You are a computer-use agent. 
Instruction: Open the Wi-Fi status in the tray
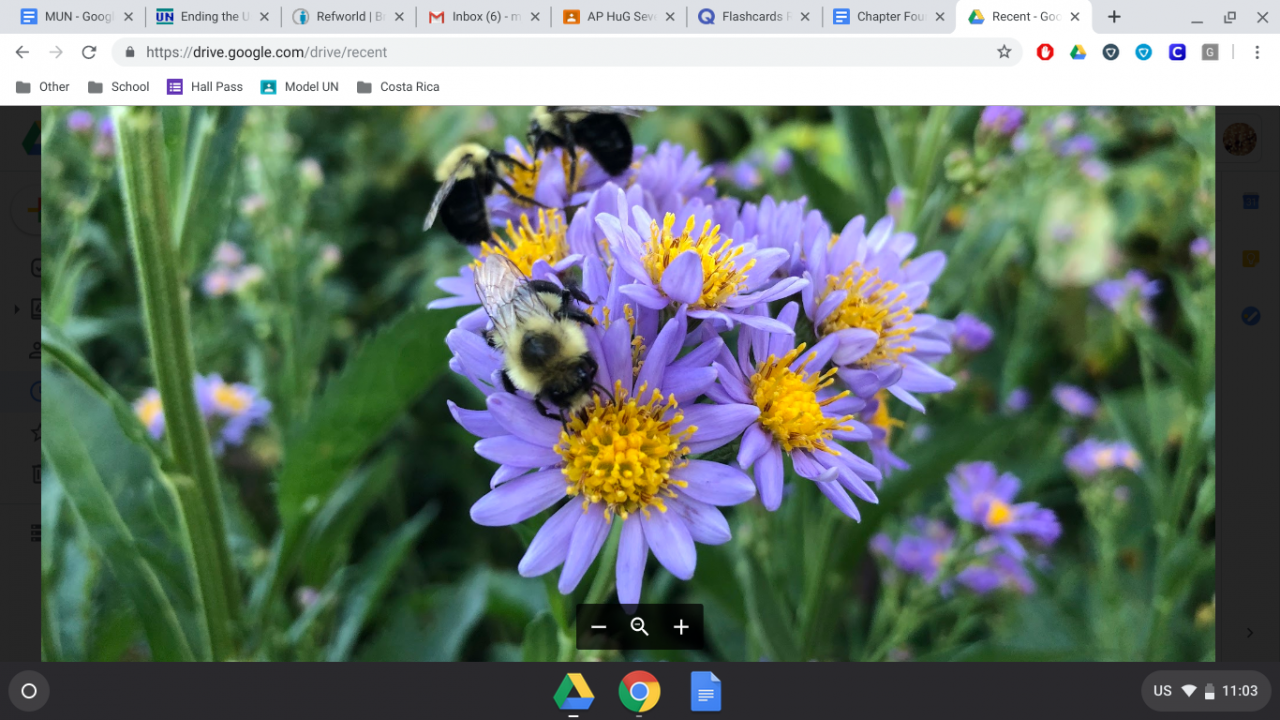click(1189, 691)
